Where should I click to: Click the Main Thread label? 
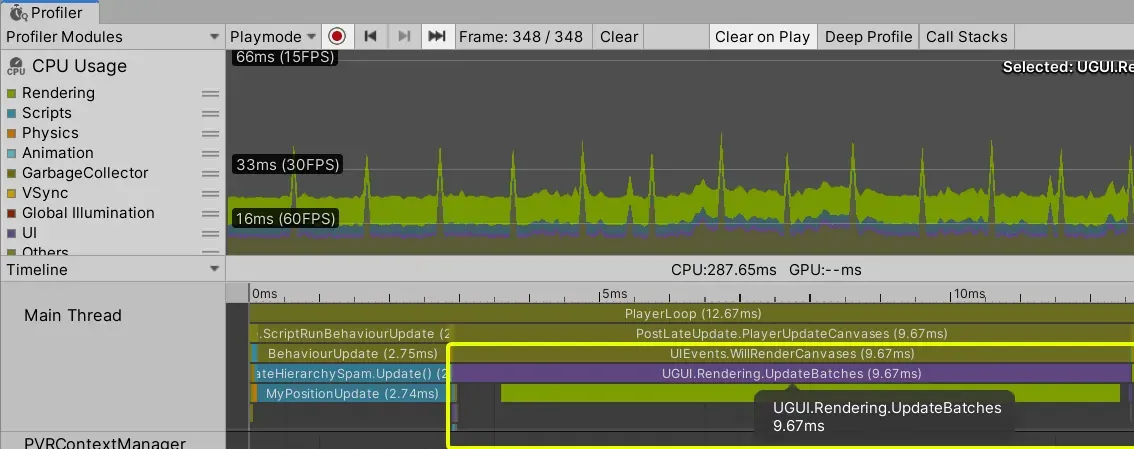72,315
